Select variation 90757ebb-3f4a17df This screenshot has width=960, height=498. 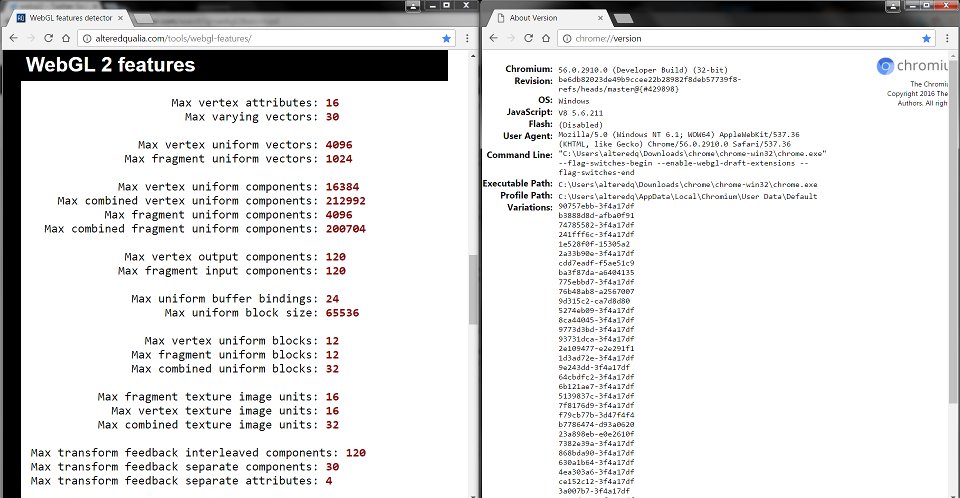(596, 206)
